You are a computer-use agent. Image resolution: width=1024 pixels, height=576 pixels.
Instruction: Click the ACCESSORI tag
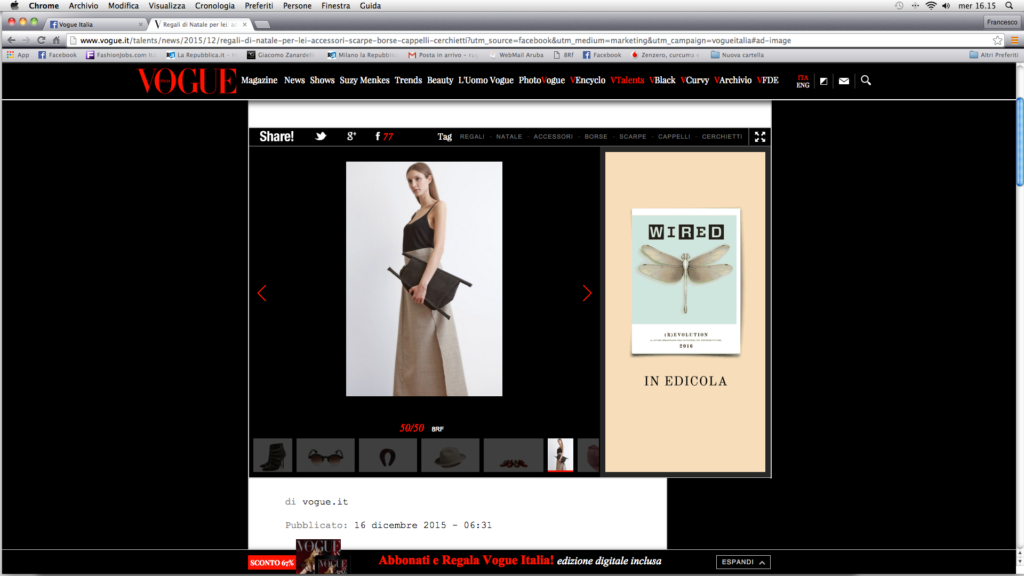tap(553, 136)
